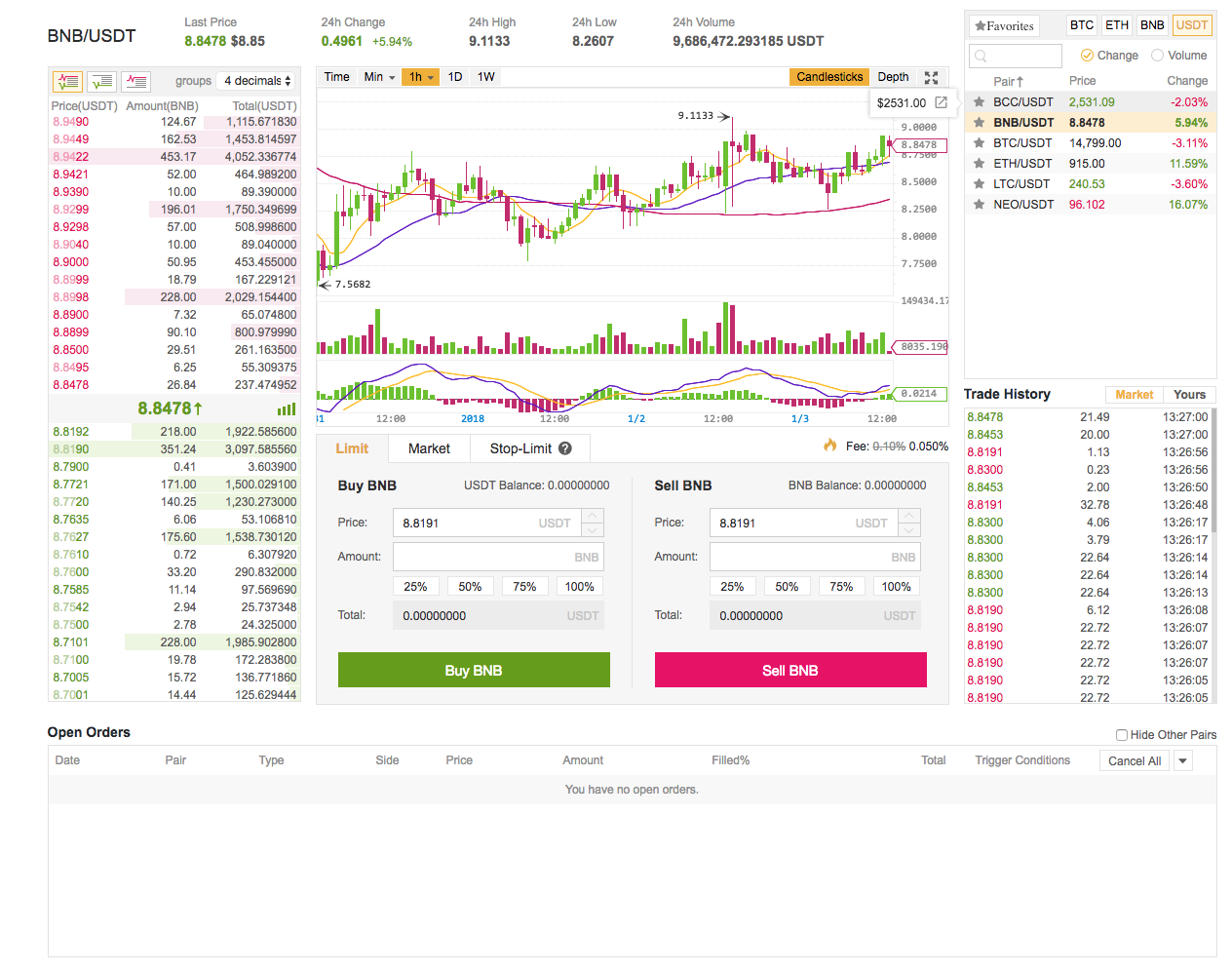Screen dimensions: 1232x971
Task: Set buy amount to 100%
Action: coord(579,587)
